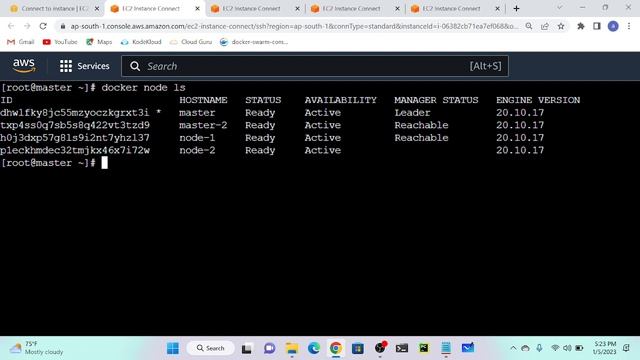
Task: Click the MANAGER STATUS column header
Action: tap(436, 100)
